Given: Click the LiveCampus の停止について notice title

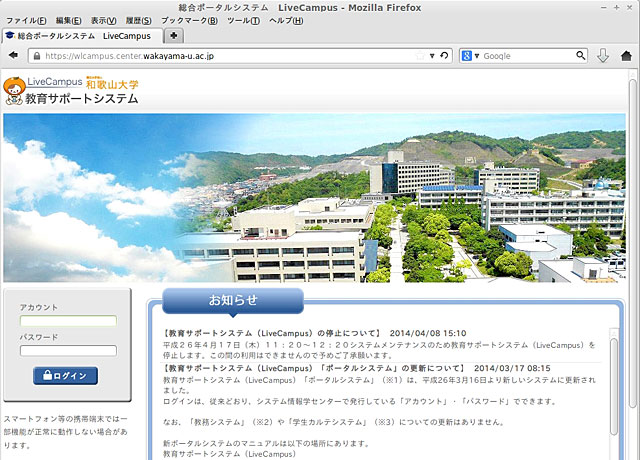Looking at the screenshot, I should [272, 333].
